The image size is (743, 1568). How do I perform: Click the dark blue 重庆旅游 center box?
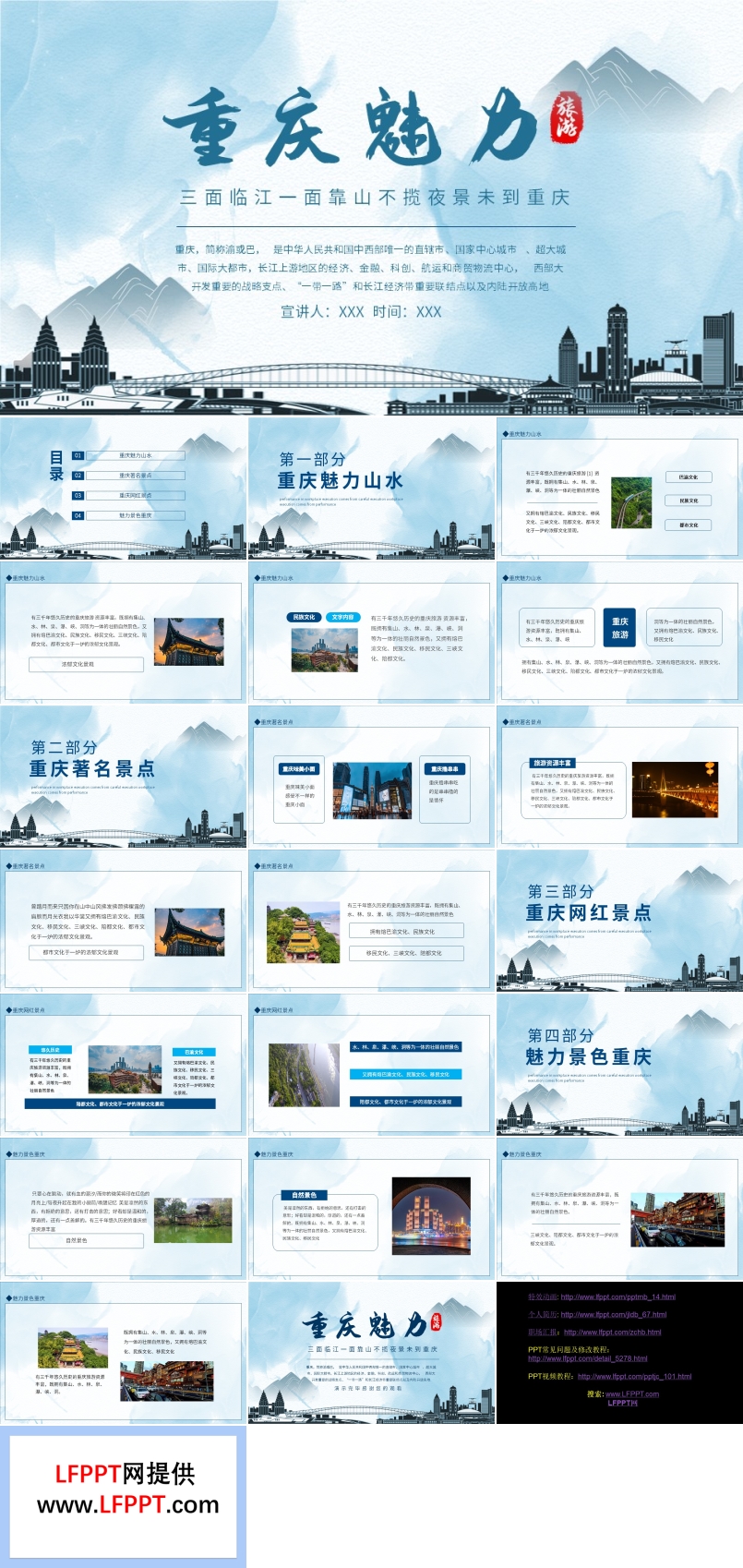[x=620, y=628]
